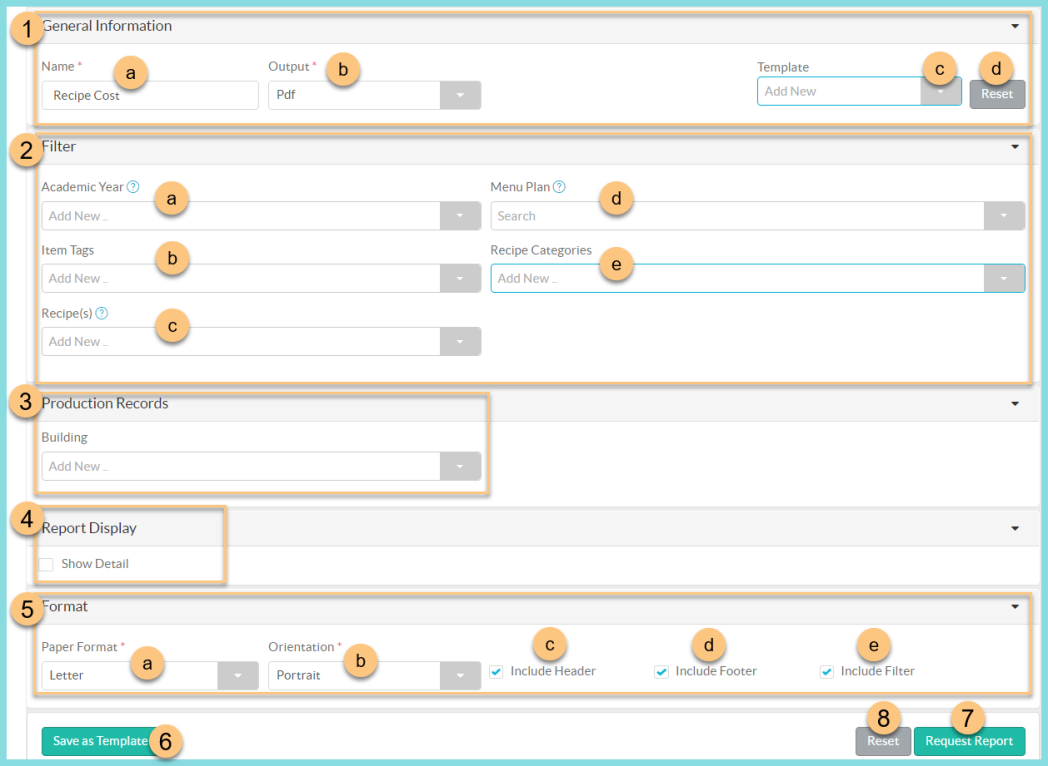The height and width of the screenshot is (766, 1048).
Task: Click the Menu Plan help icon
Action: (x=559, y=187)
